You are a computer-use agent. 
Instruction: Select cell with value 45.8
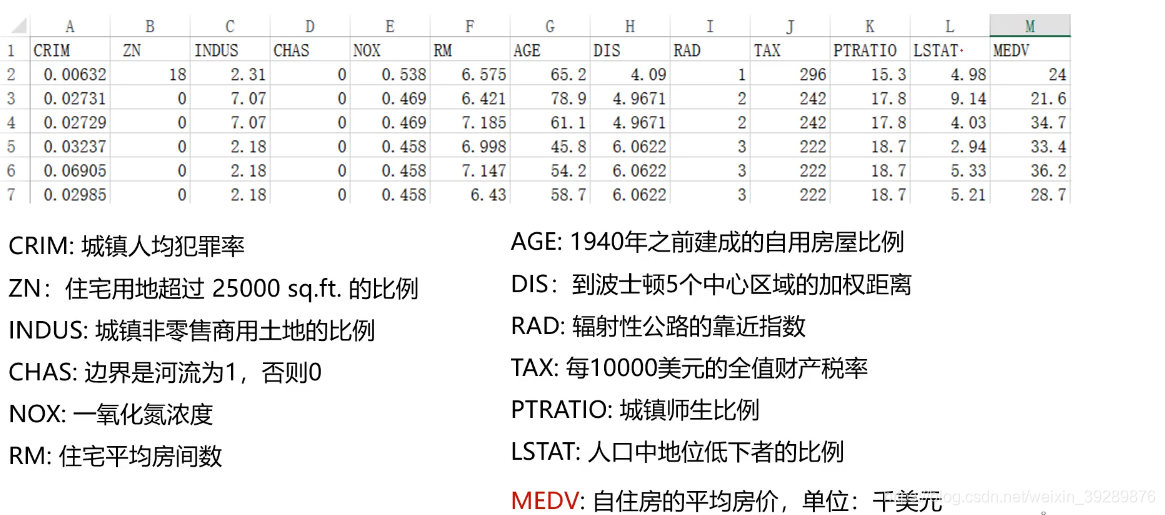(x=549, y=146)
